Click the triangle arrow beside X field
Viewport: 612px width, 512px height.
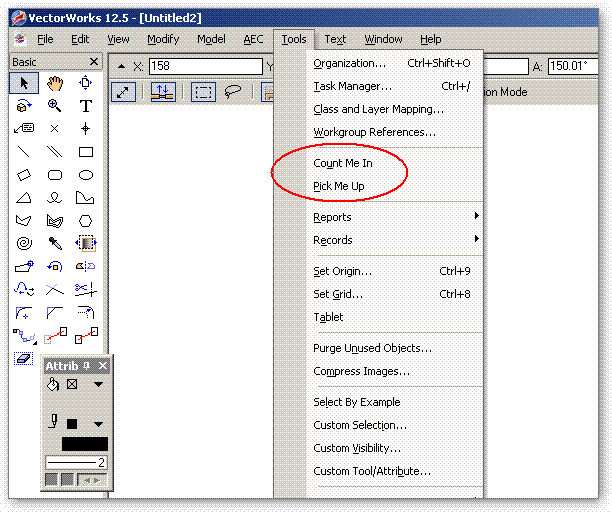pos(121,66)
